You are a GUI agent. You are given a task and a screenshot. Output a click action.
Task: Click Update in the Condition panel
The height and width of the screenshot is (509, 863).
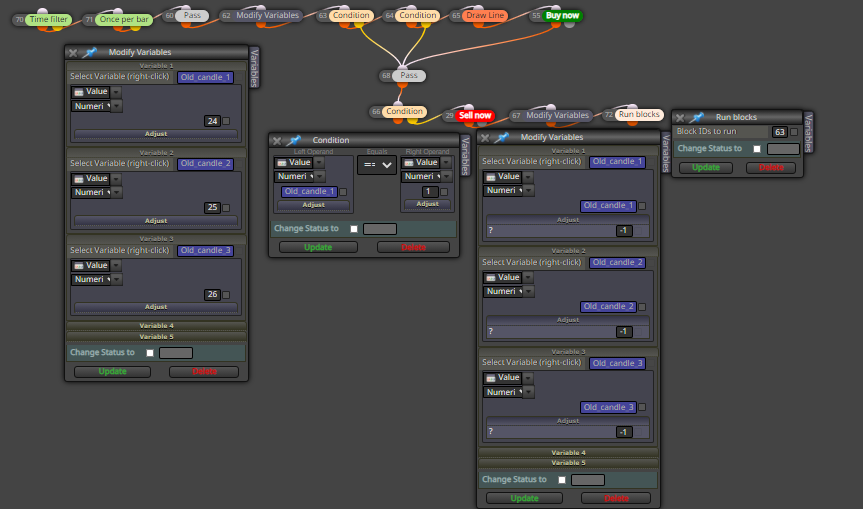(318, 248)
